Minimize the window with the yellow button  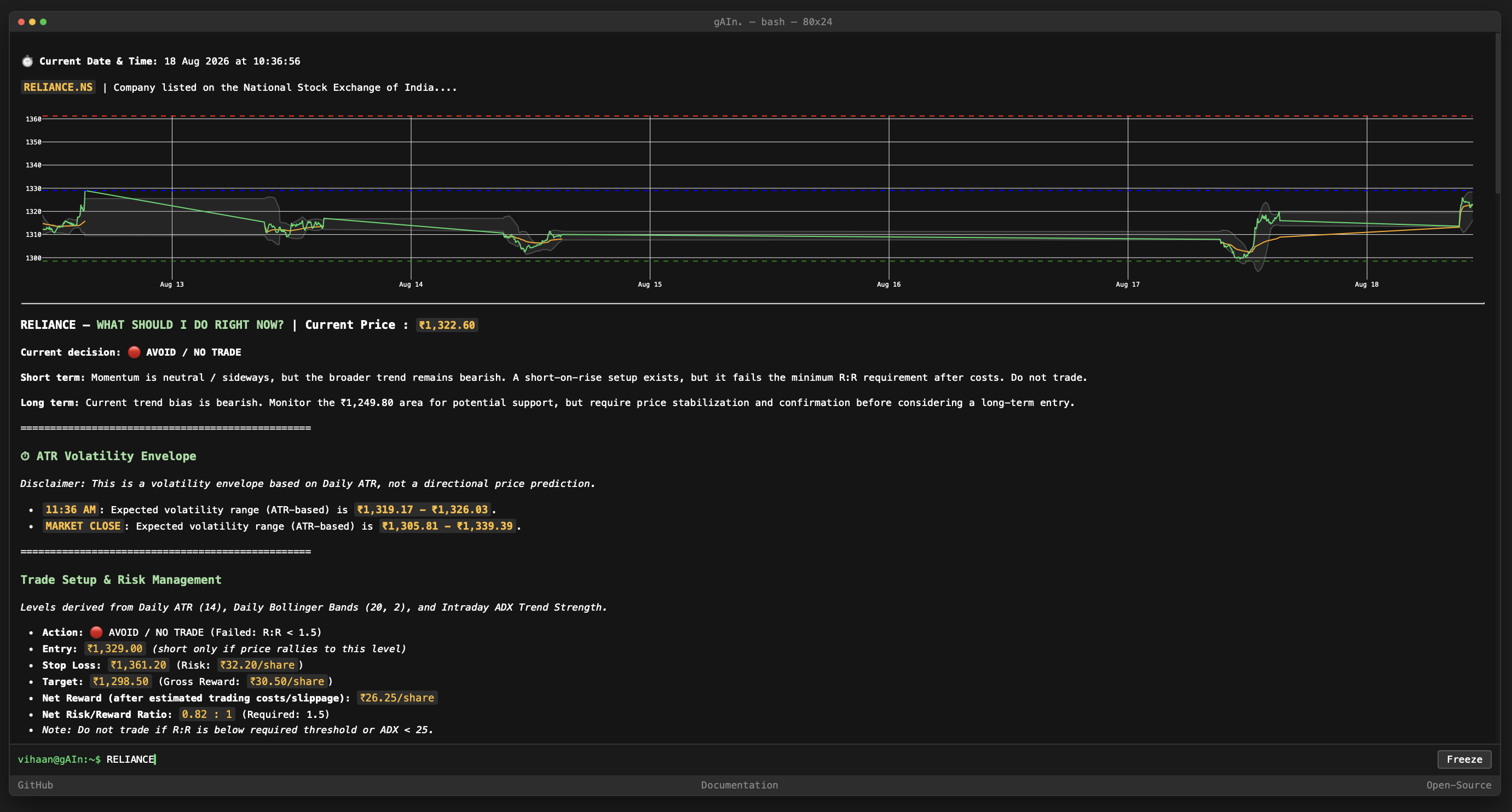(32, 22)
